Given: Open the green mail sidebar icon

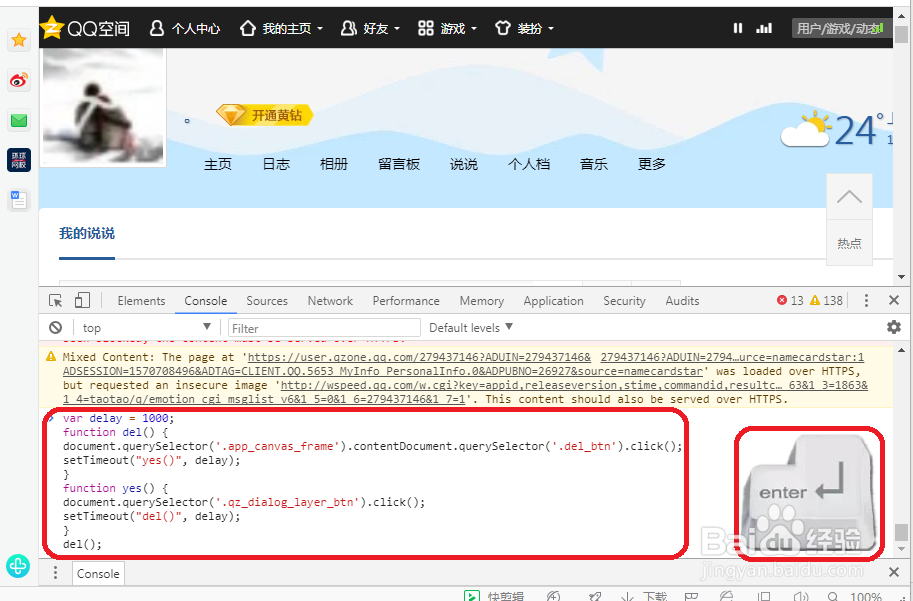Looking at the screenshot, I should (19, 121).
